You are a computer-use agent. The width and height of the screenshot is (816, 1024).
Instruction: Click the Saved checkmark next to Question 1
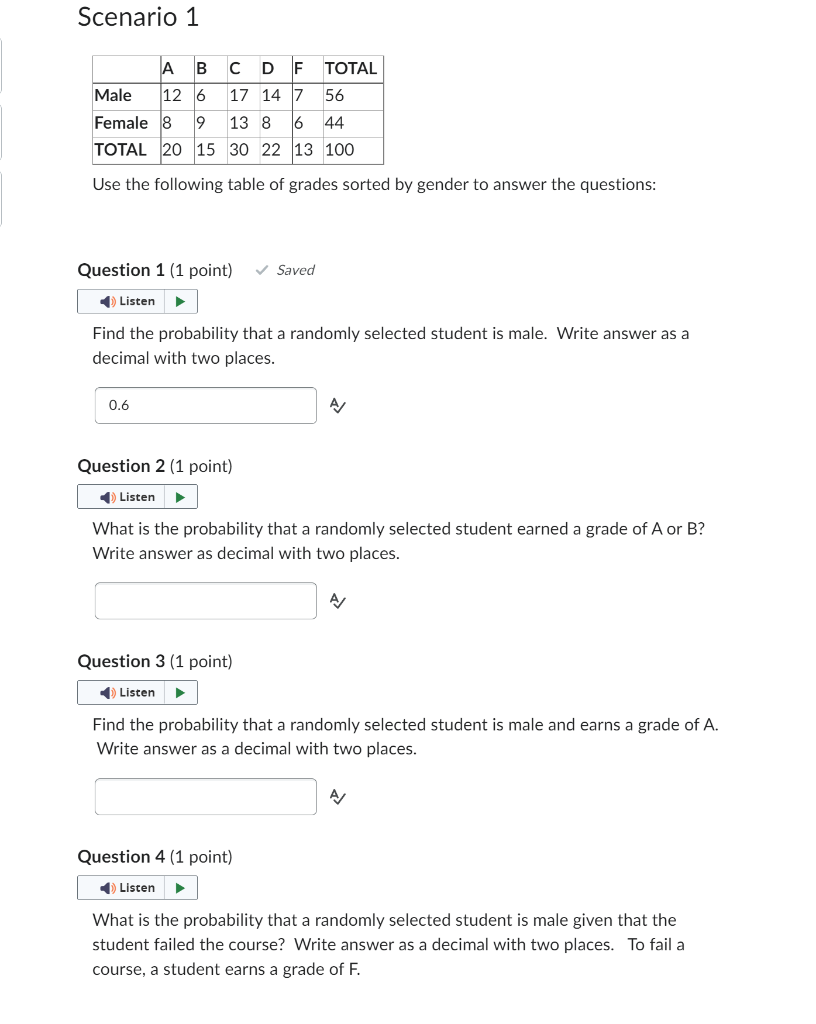pyautogui.click(x=262, y=270)
